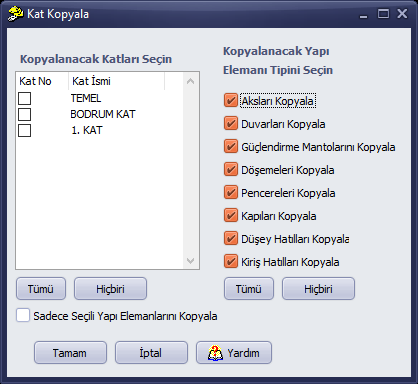418x384 pixels.
Task: Select the TEMEL row text
Action: pyautogui.click(x=86, y=98)
